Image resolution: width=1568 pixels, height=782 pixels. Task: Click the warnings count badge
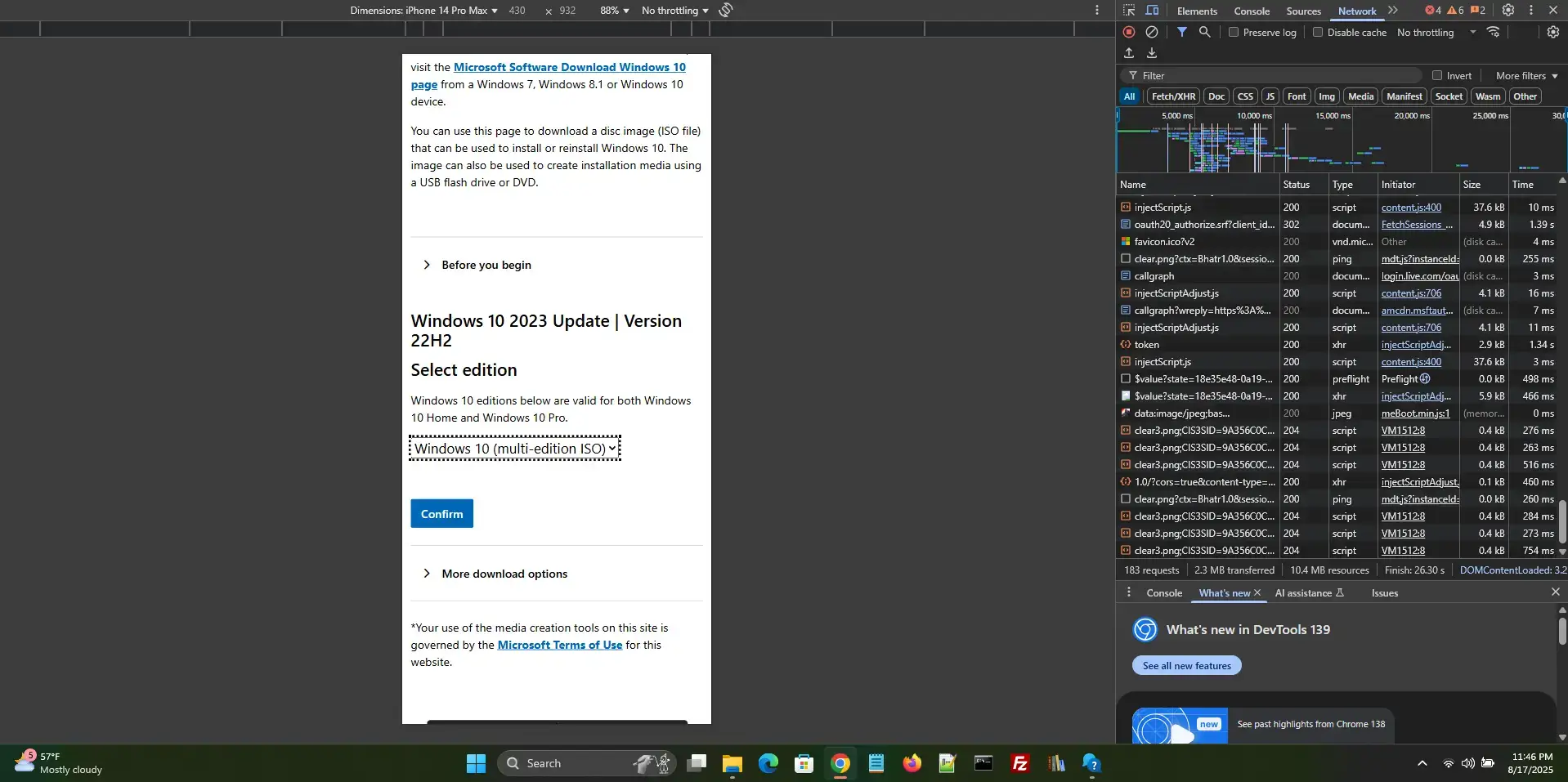coord(1456,11)
